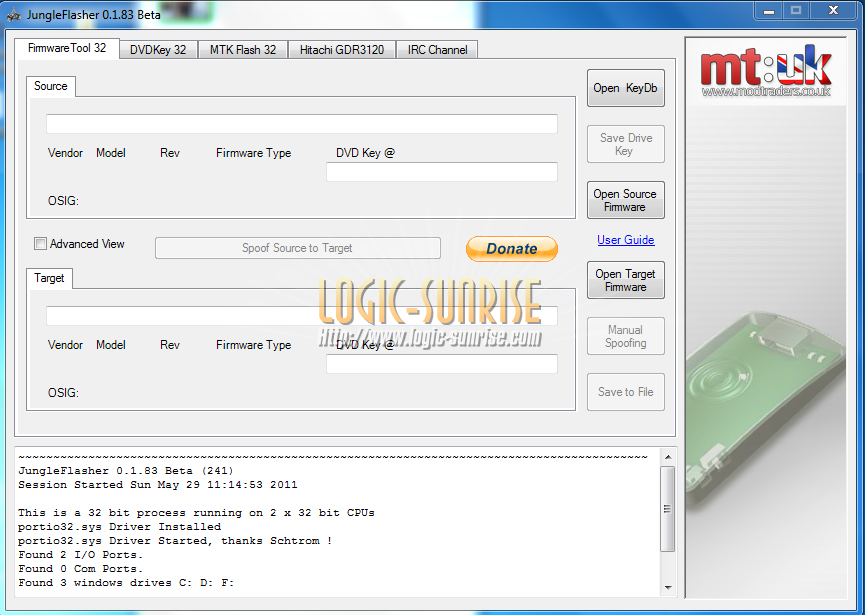The width and height of the screenshot is (865, 615).
Task: Click the '32 bit process running' log line
Action: tap(196, 513)
